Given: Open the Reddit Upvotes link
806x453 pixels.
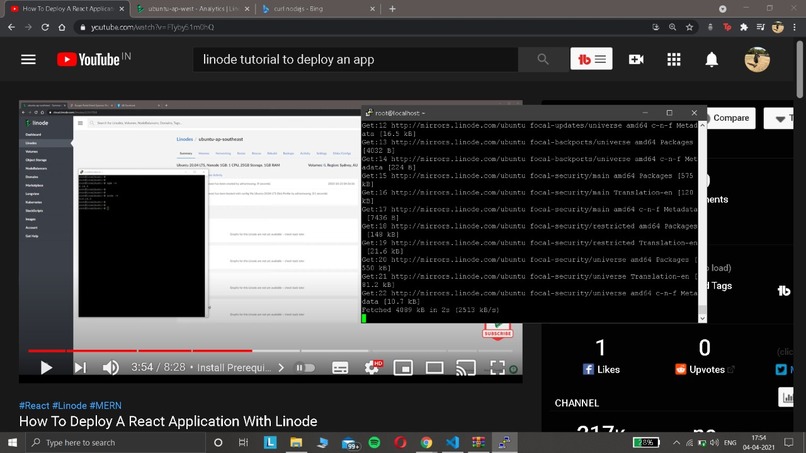Looking at the screenshot, I should pos(704,370).
